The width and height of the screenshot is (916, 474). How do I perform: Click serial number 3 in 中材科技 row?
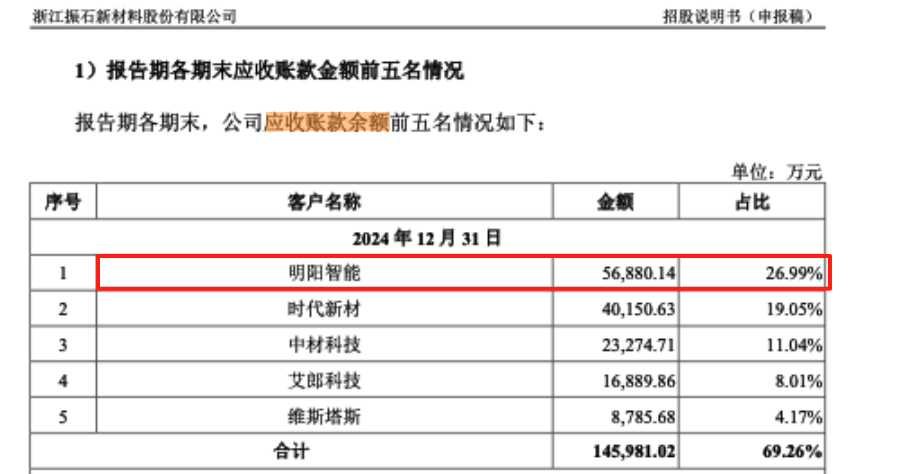pyautogui.click(x=63, y=345)
